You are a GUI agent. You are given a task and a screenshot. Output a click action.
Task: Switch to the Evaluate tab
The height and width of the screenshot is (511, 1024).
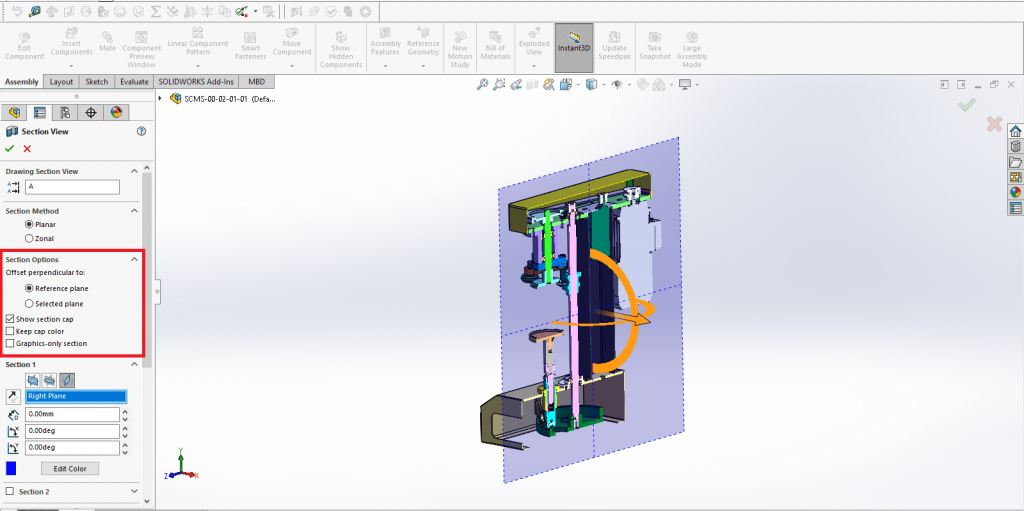(134, 82)
